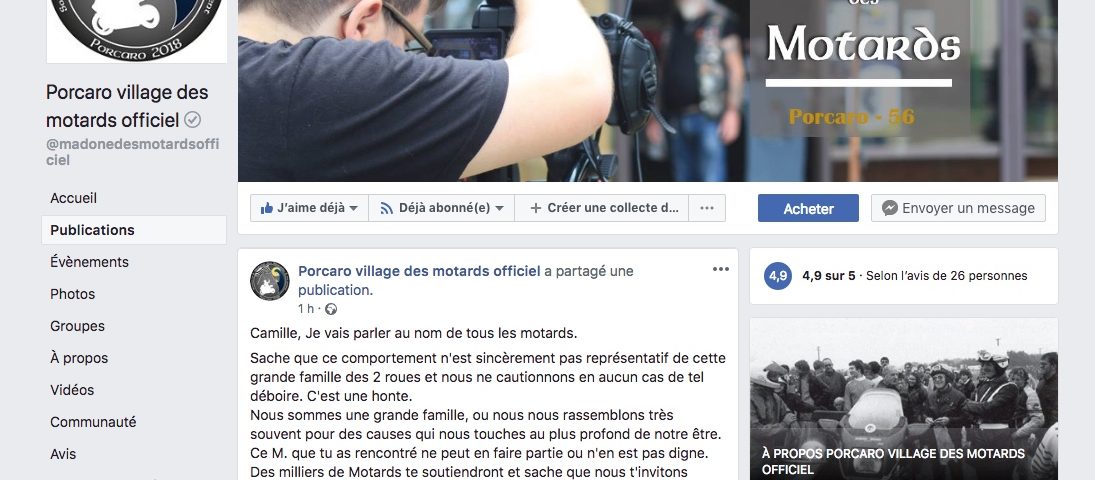This screenshot has width=1095, height=480.
Task: Click the public globe icon on post
Action: click(331, 309)
